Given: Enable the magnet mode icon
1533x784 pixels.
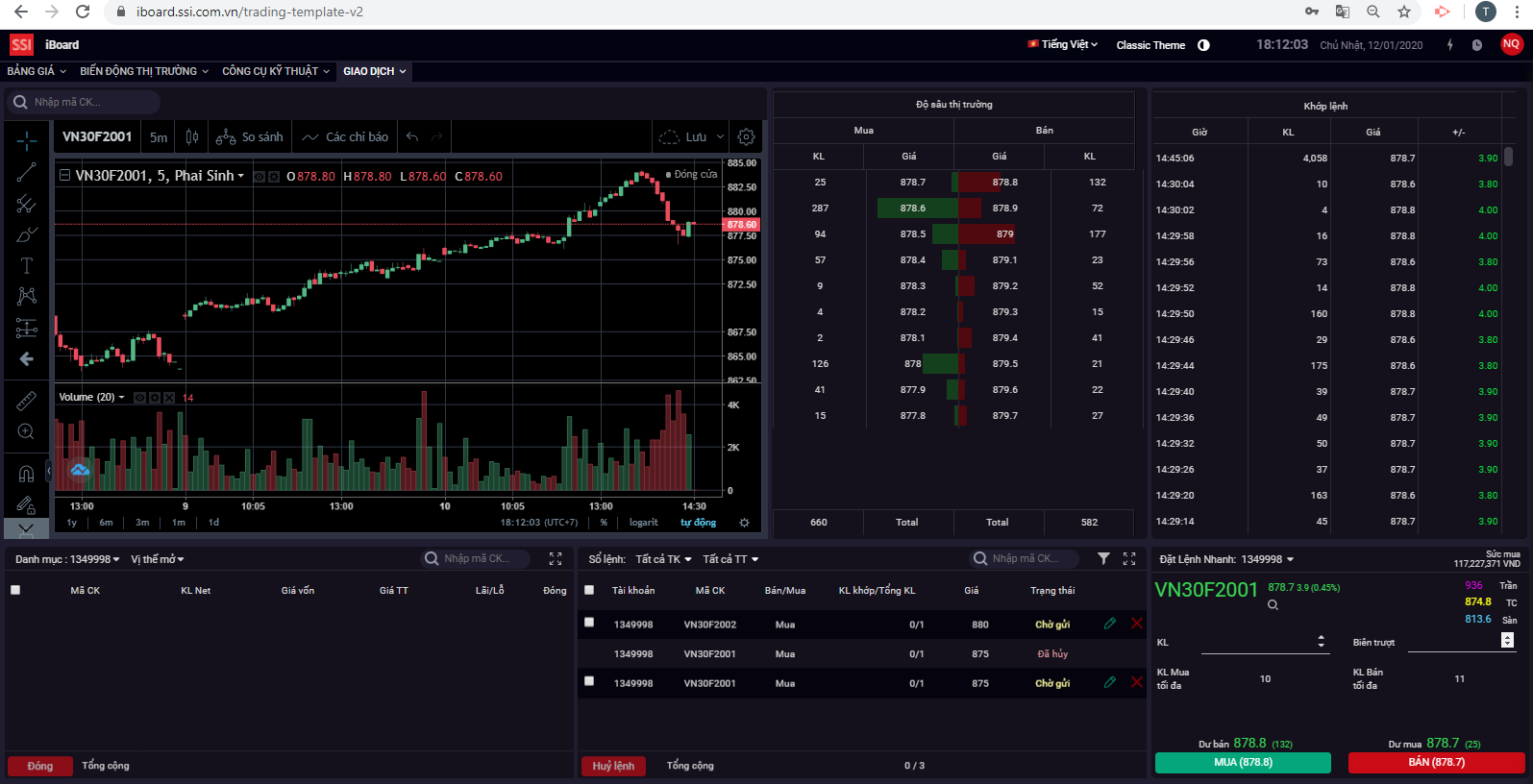Looking at the screenshot, I should click(26, 473).
